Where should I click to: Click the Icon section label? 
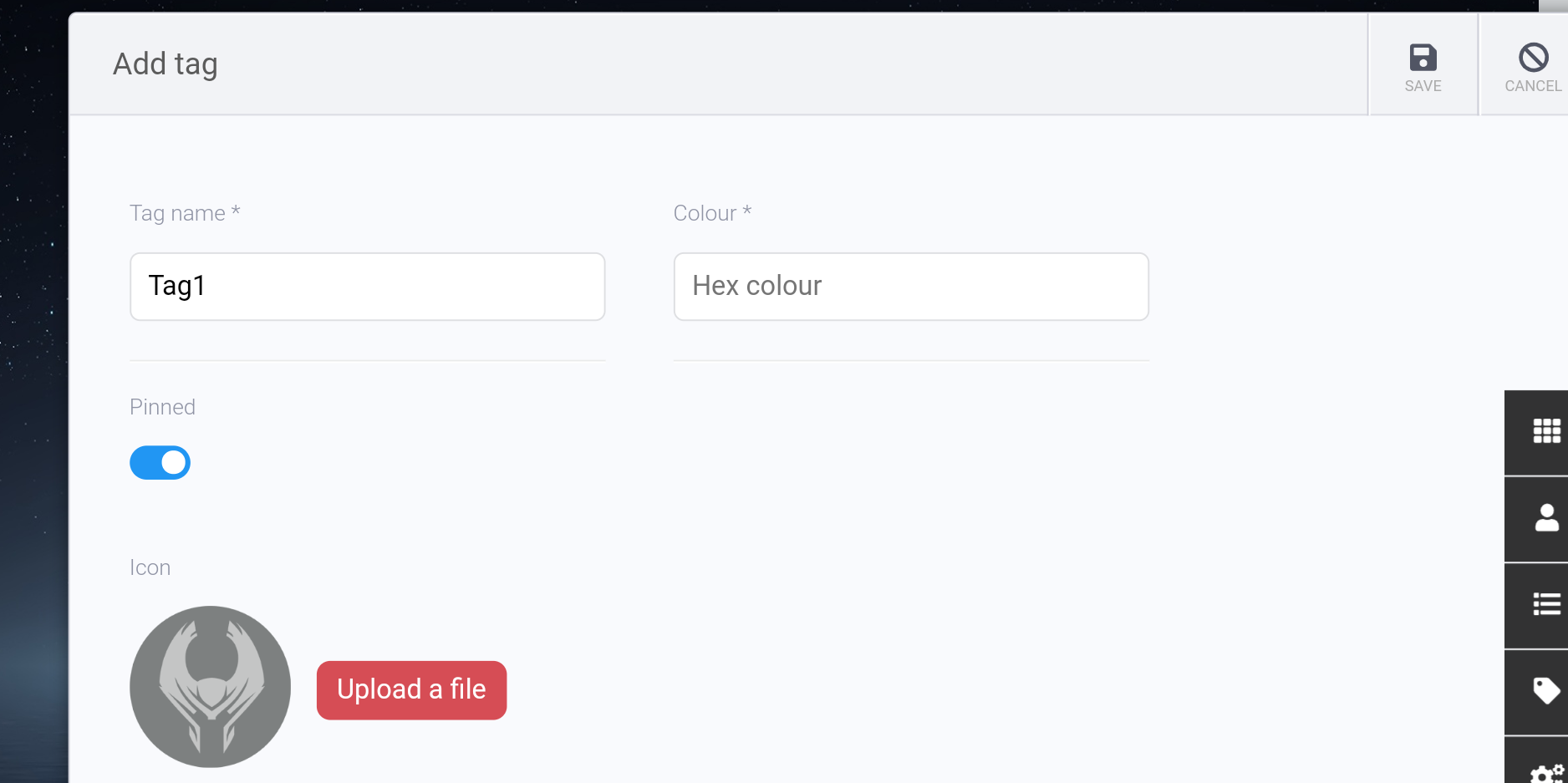point(150,567)
